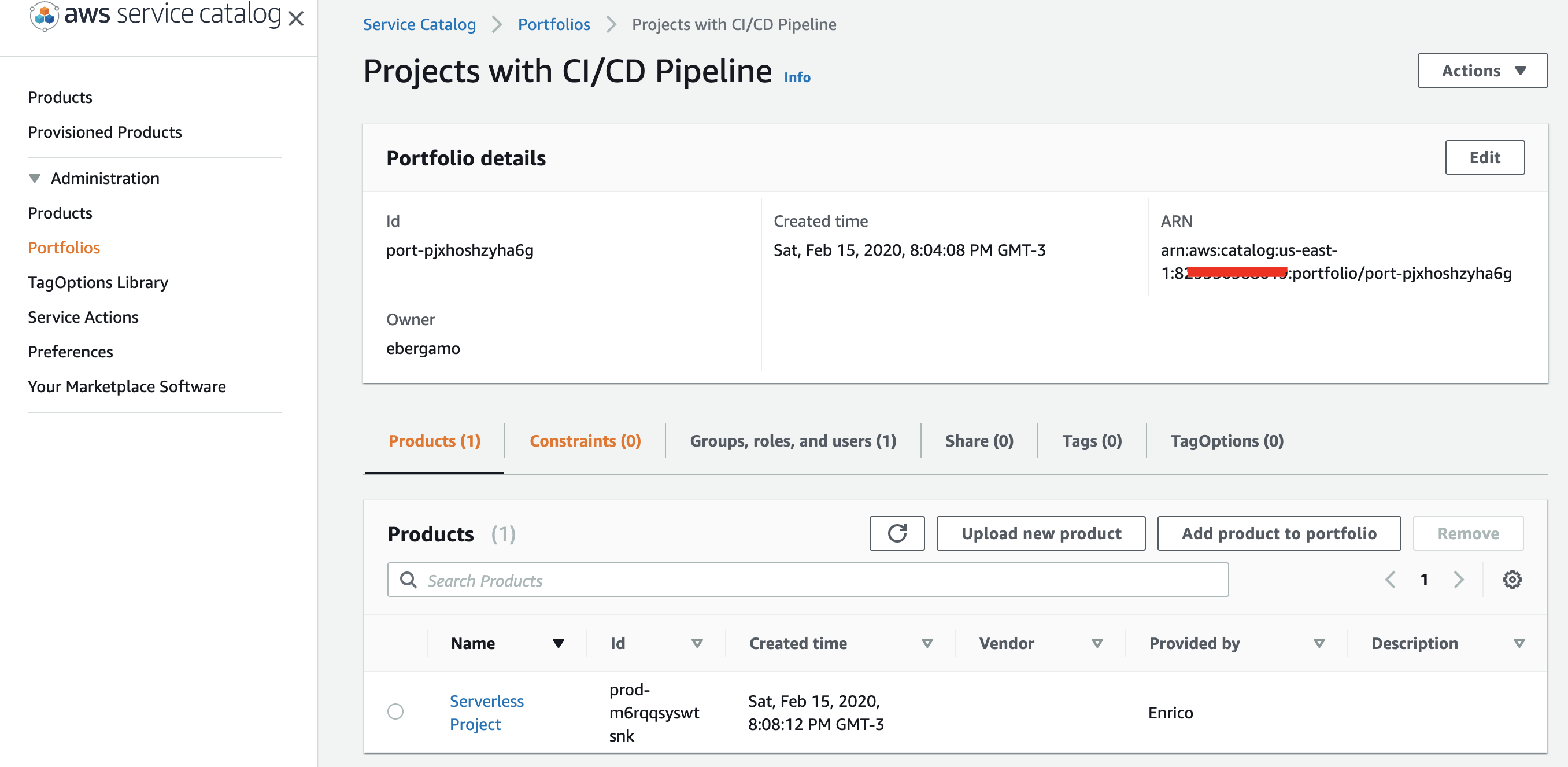This screenshot has height=767, width=1568.
Task: Open Products in top sidebar section
Action: click(x=60, y=97)
